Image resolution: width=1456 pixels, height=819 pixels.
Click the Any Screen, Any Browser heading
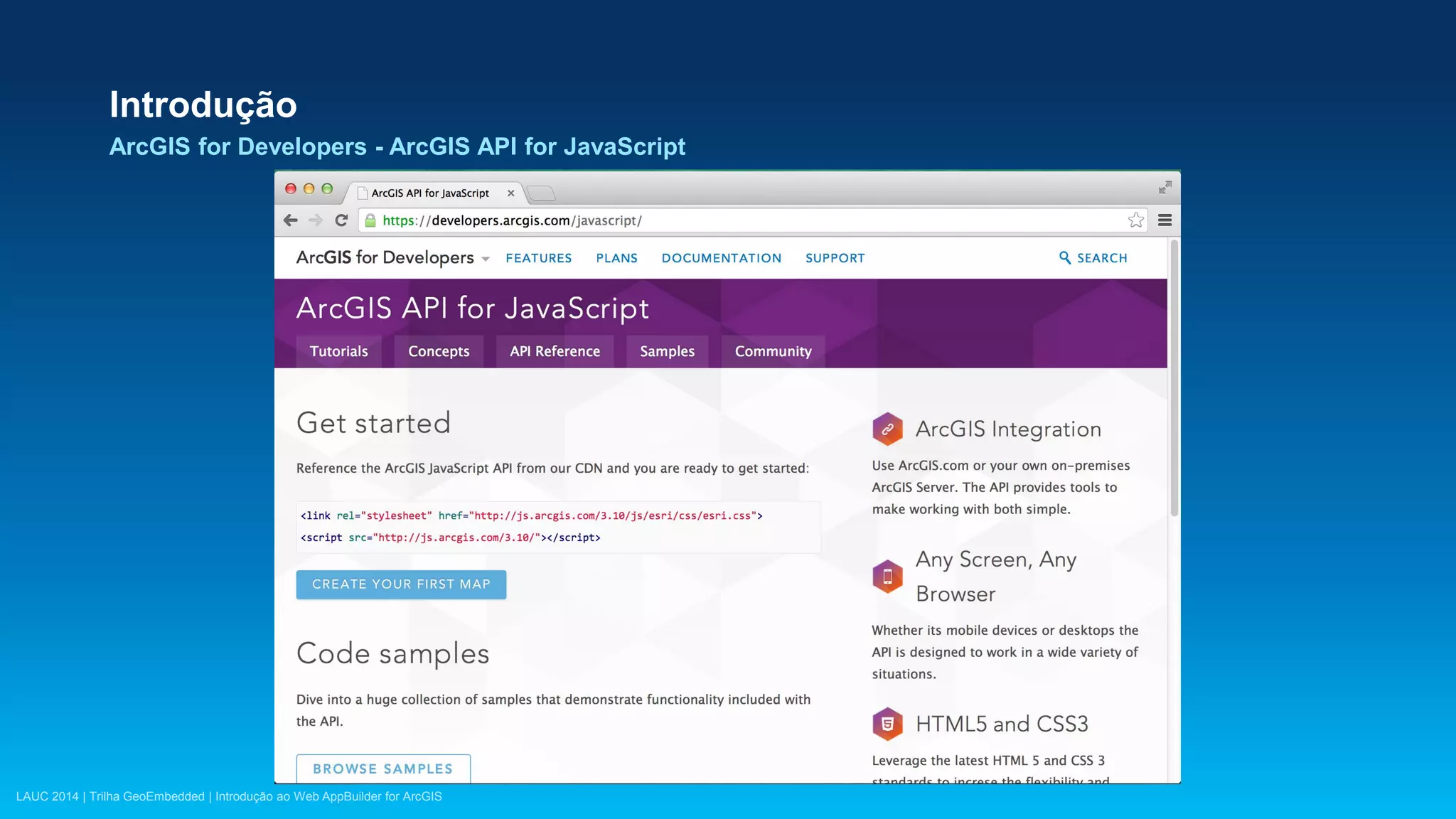pyautogui.click(x=996, y=577)
